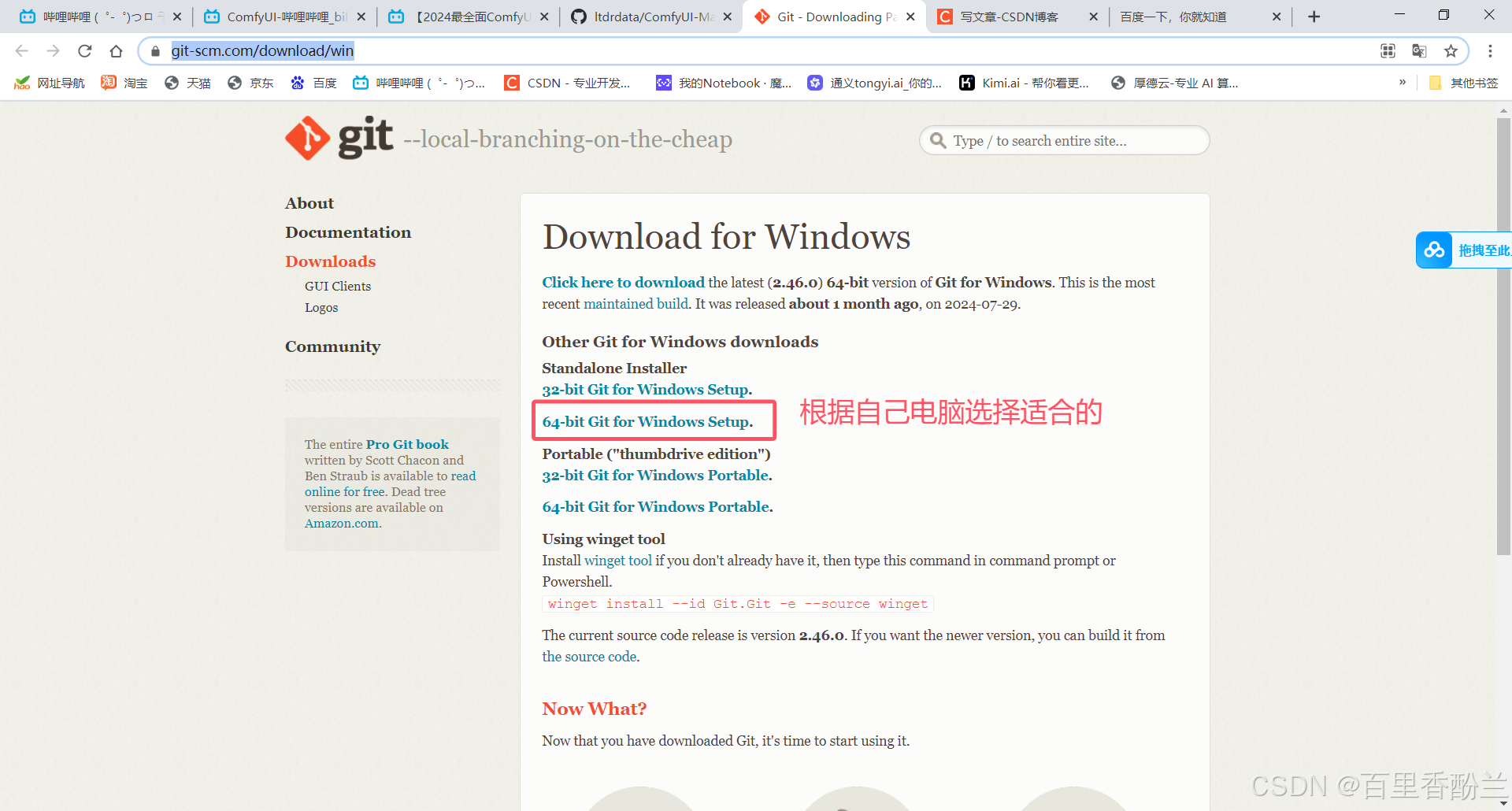Click the git logo
The image size is (1512, 811).
point(339,139)
